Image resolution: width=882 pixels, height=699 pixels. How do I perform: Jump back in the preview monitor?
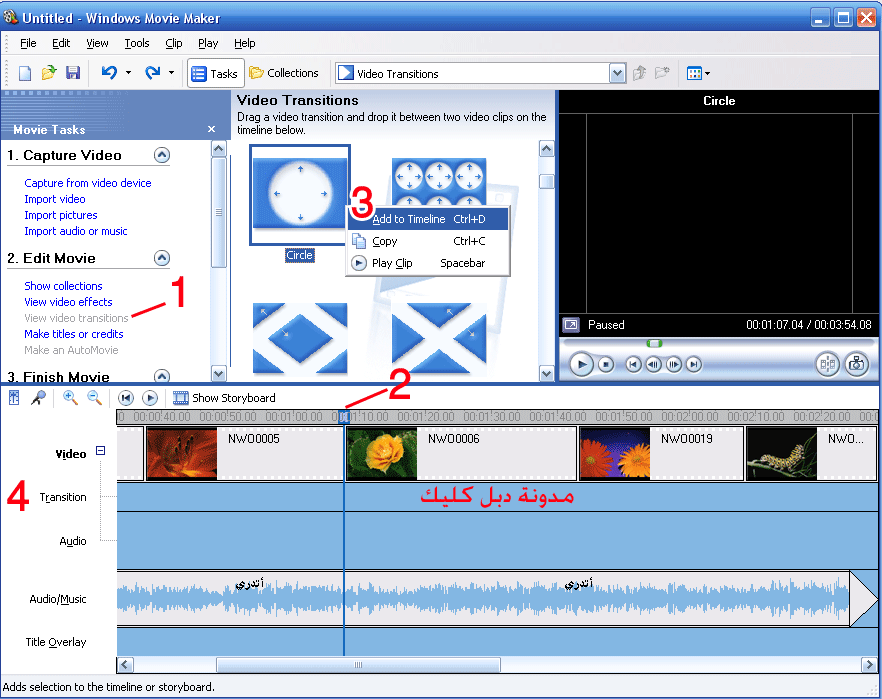click(633, 364)
